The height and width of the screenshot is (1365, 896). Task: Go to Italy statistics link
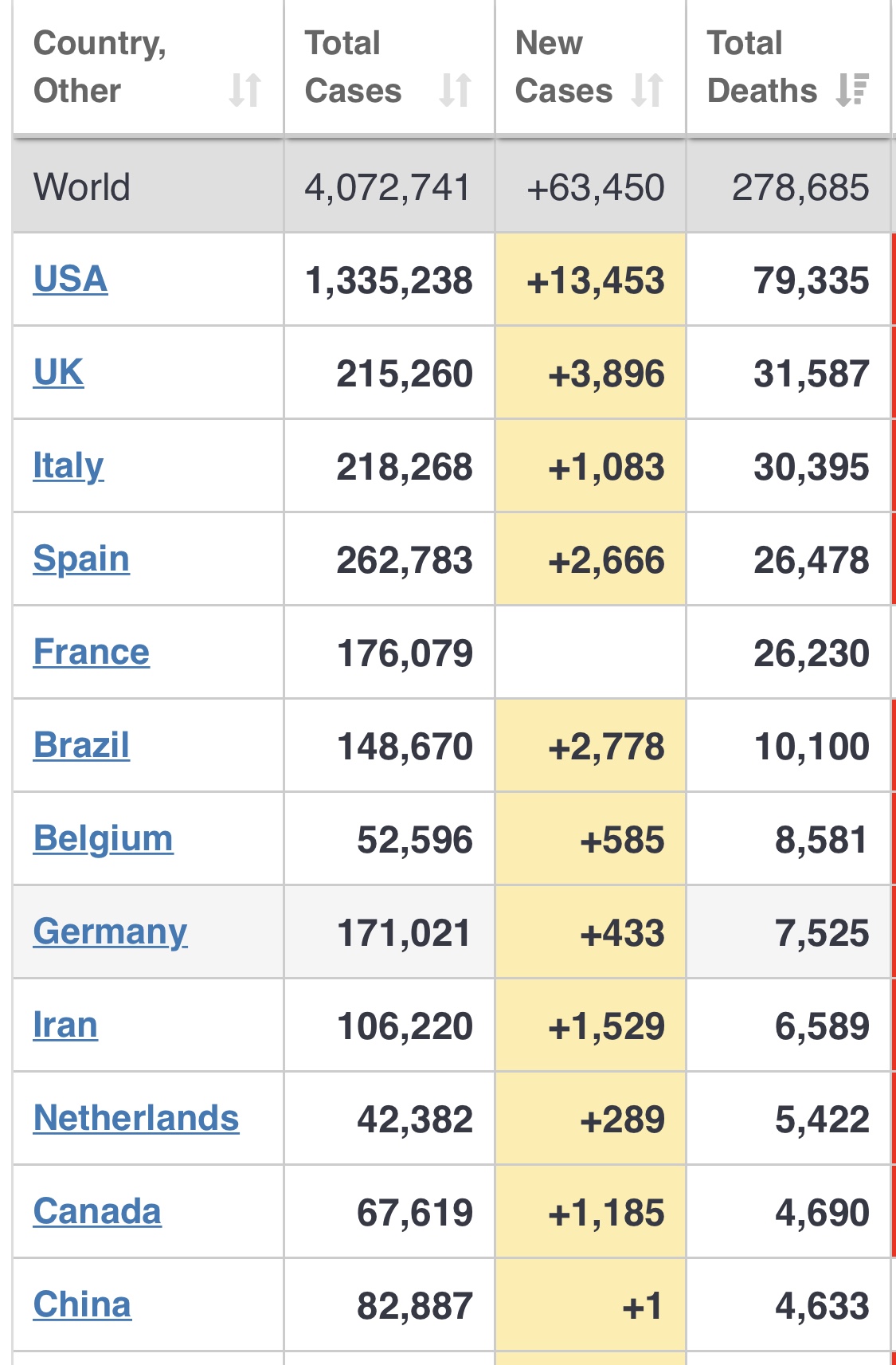[x=68, y=465]
